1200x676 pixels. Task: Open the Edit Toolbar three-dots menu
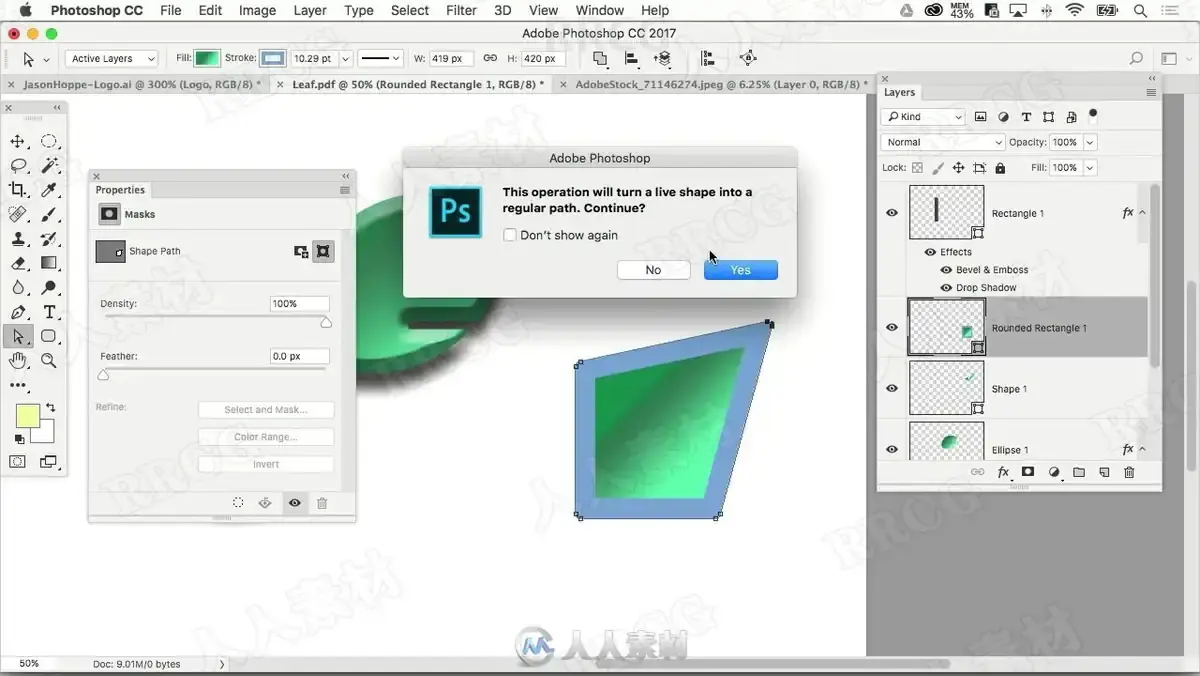pyautogui.click(x=18, y=385)
